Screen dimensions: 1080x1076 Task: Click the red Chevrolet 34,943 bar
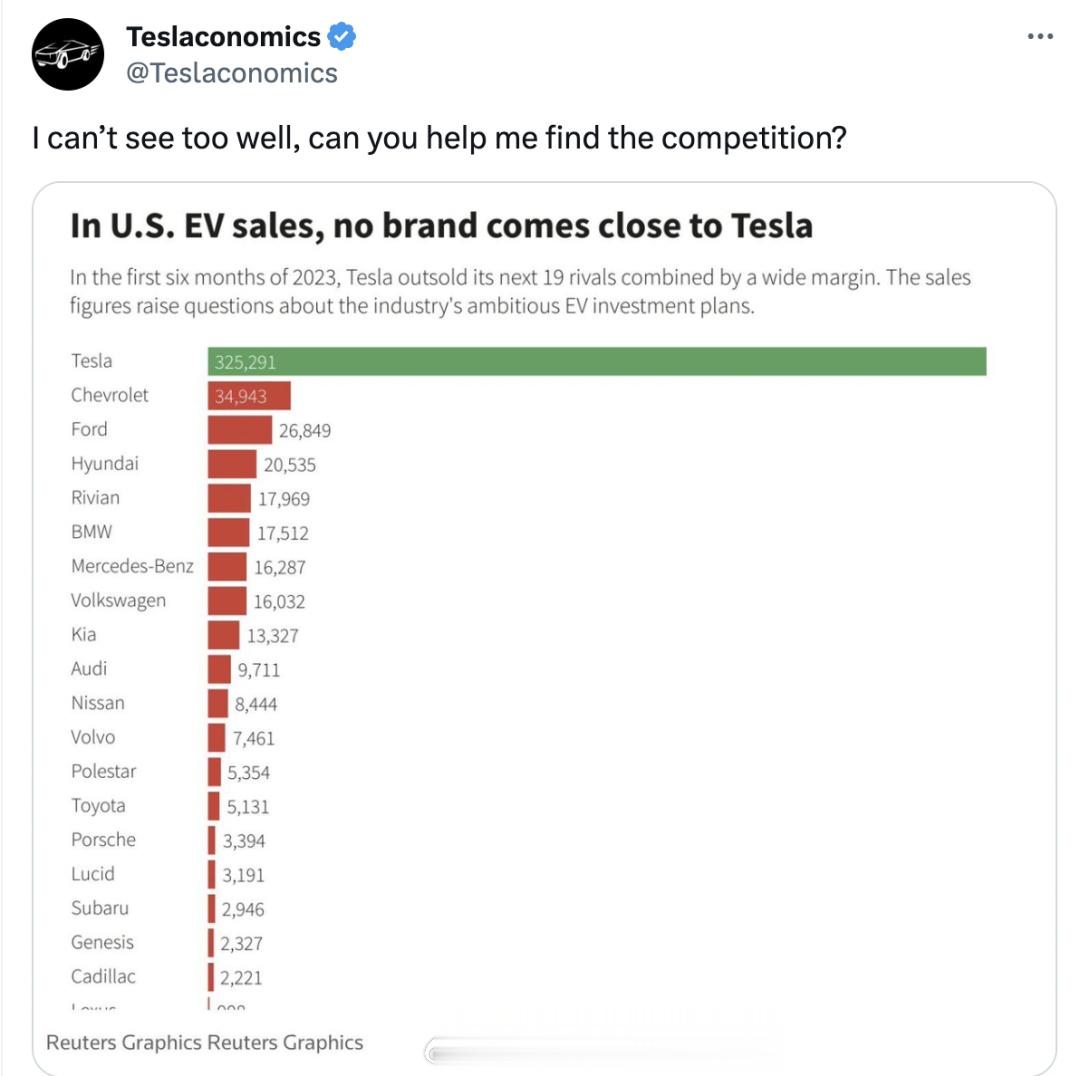pyautogui.click(x=249, y=395)
